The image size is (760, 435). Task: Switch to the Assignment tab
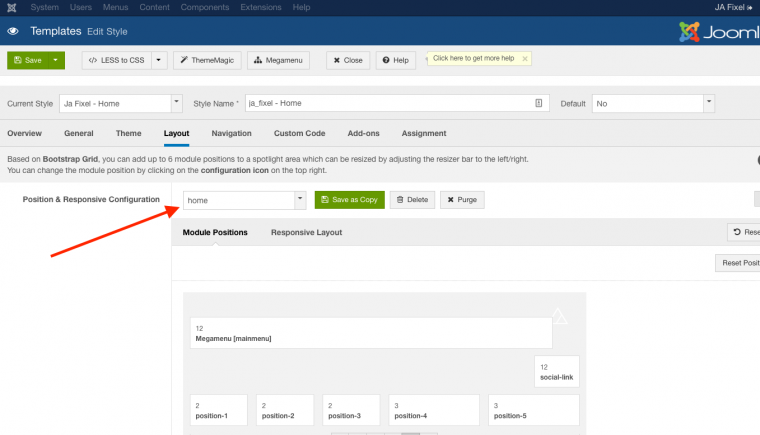click(x=424, y=133)
